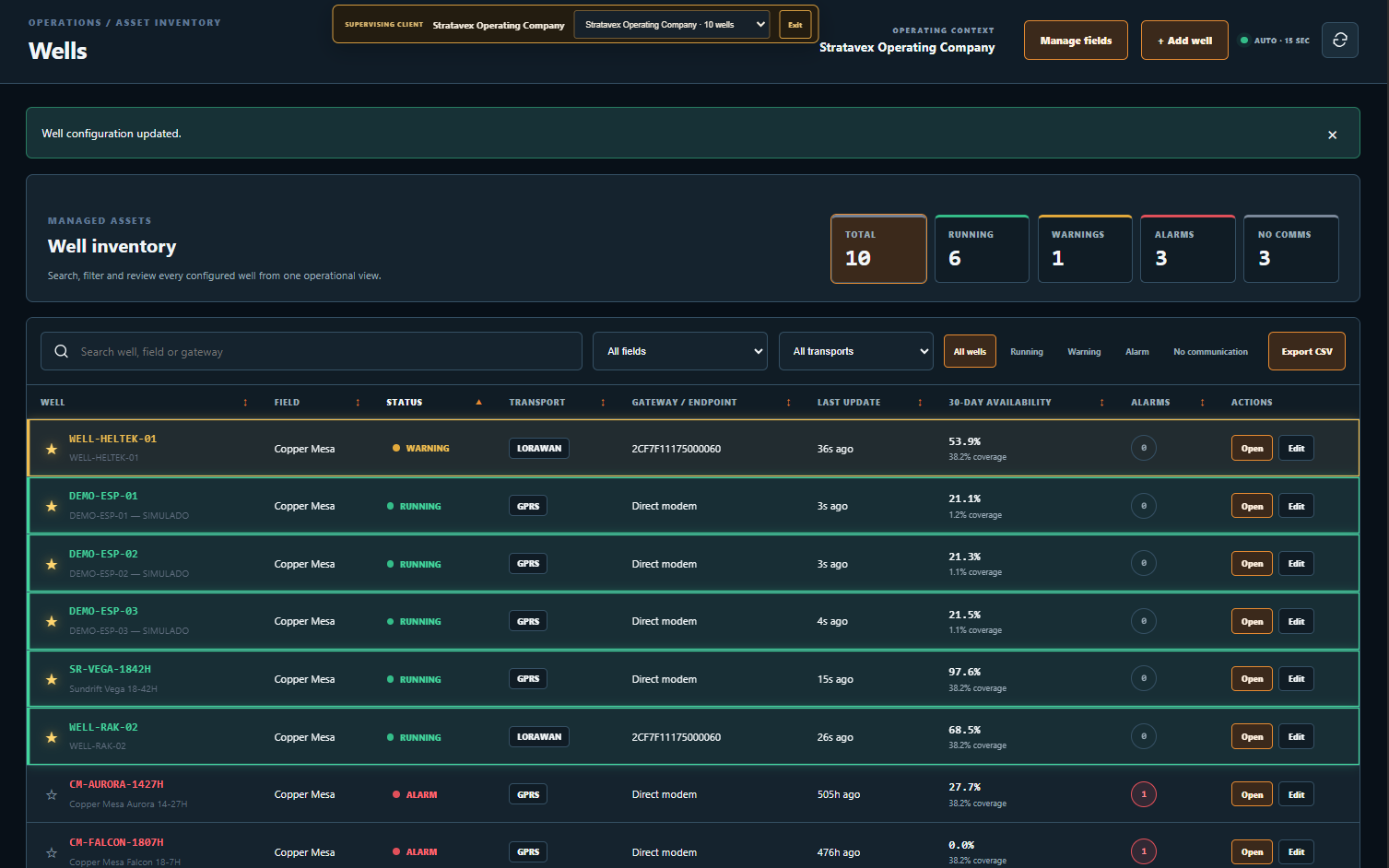Show wells with No communication
Screen dimensions: 1389x868
pyautogui.click(x=1210, y=351)
